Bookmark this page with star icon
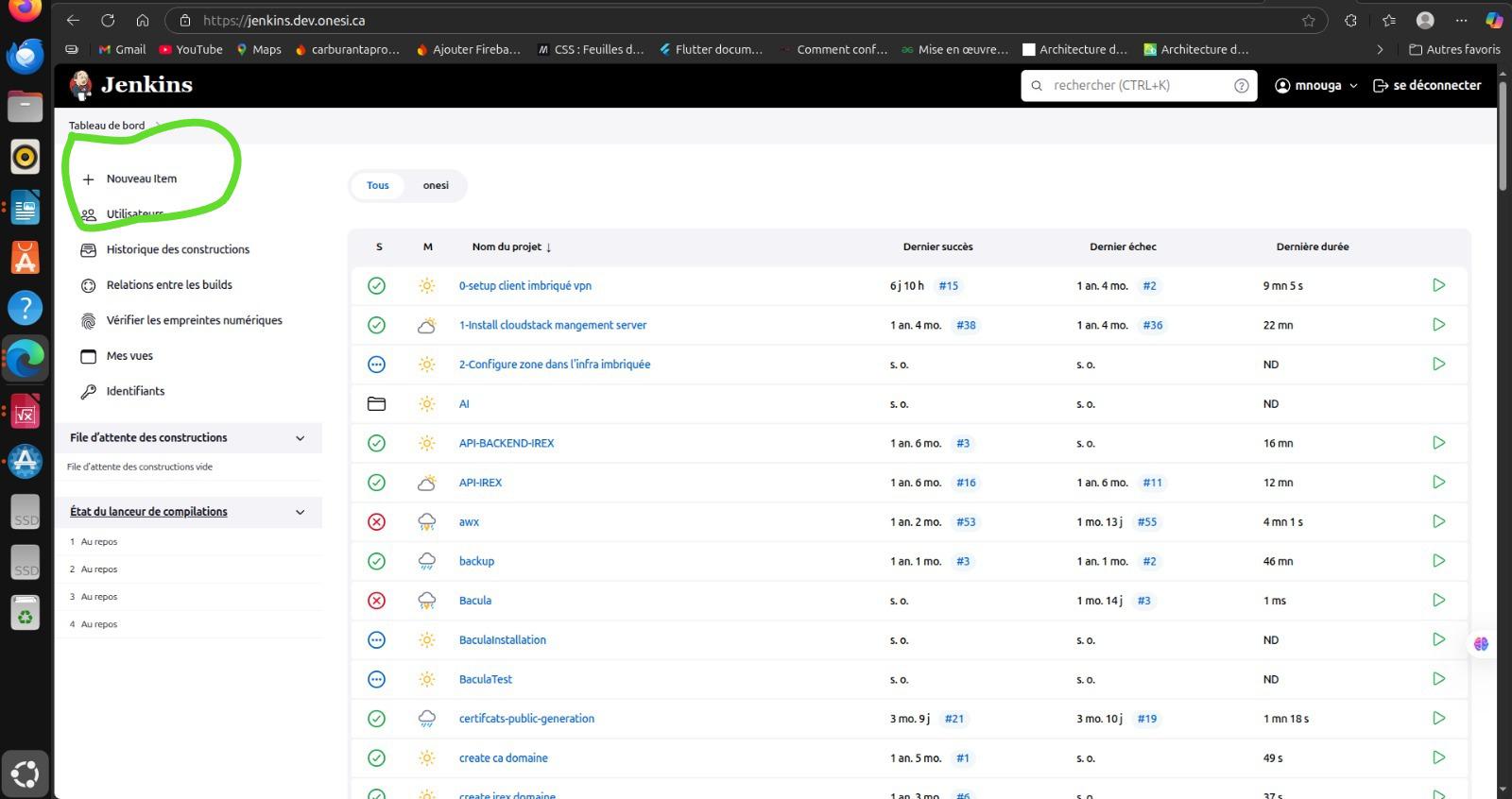This screenshot has width=1512, height=799. click(1309, 20)
